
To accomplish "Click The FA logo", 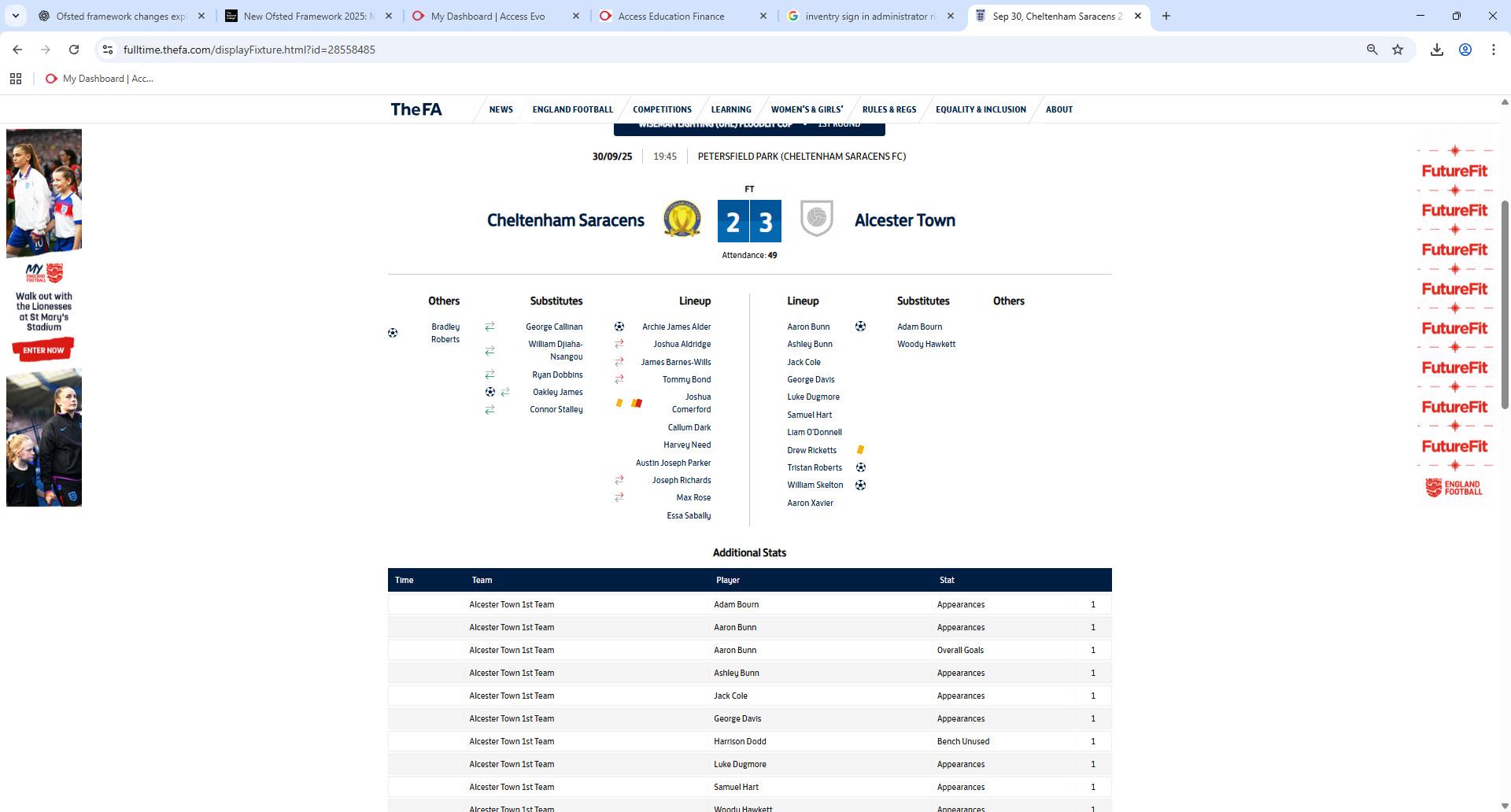I will [416, 109].
